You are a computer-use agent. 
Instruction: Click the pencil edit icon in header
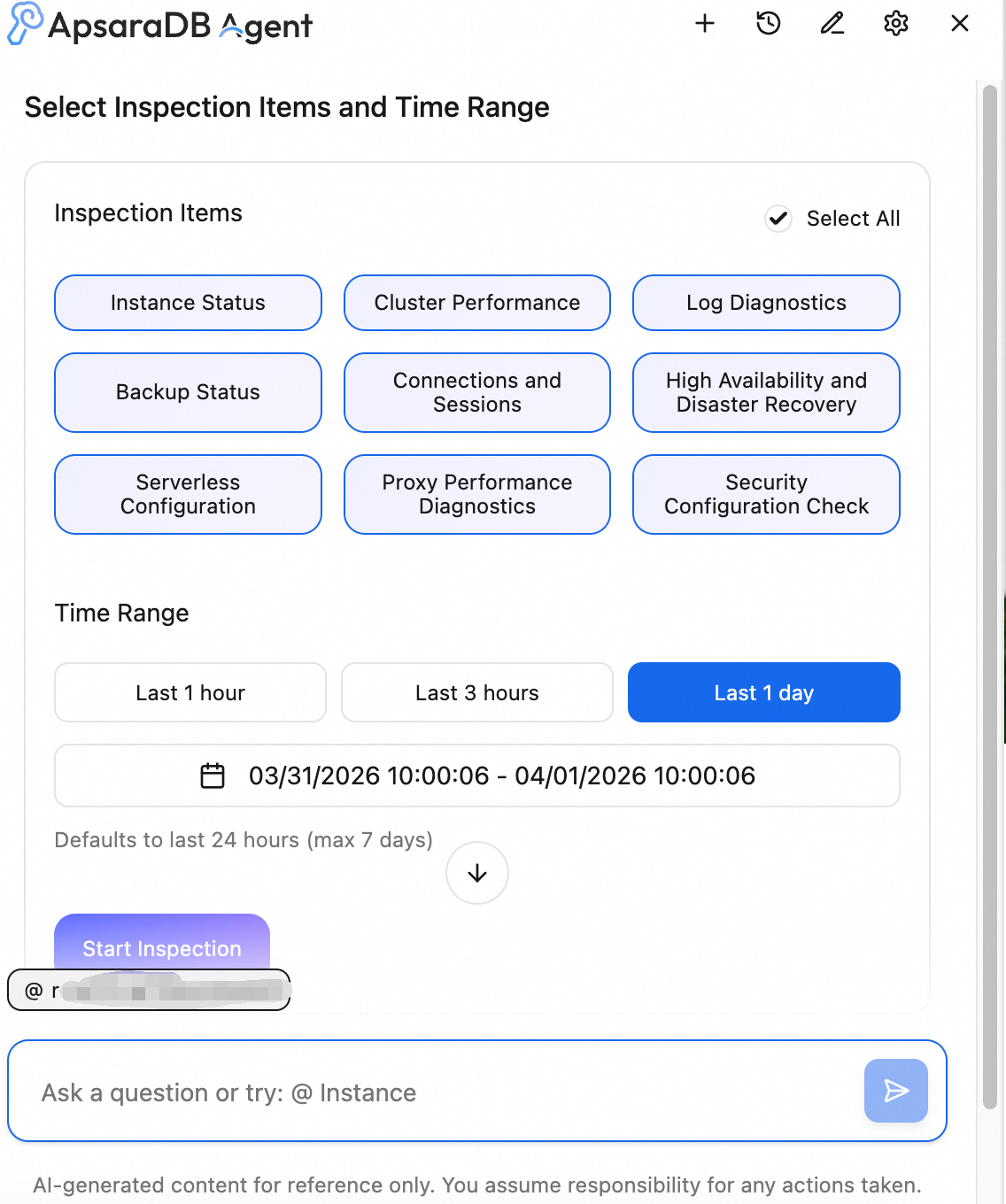832,24
